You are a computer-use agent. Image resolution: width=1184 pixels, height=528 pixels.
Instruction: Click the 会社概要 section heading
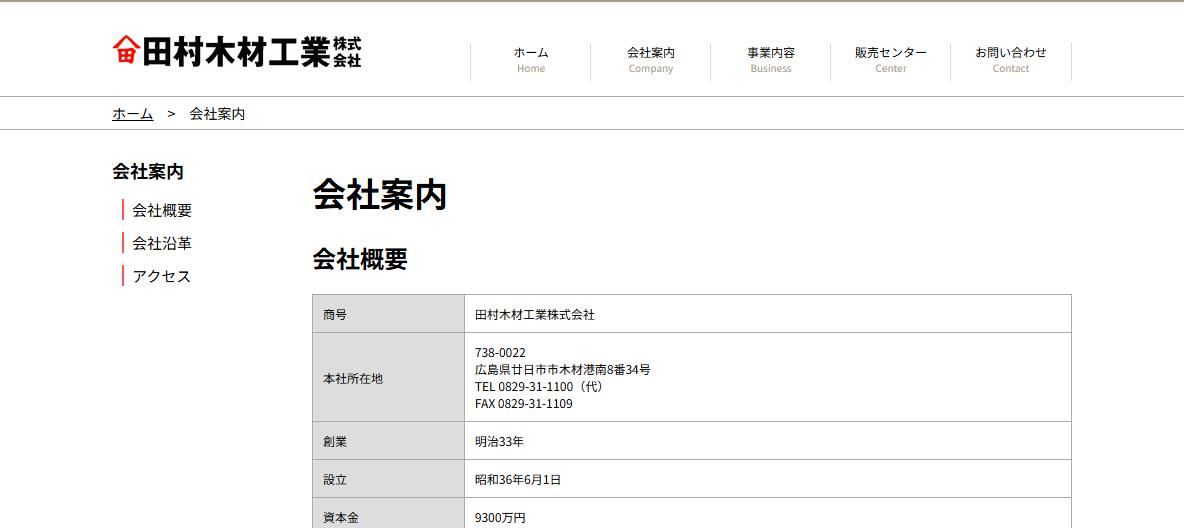(x=360, y=259)
